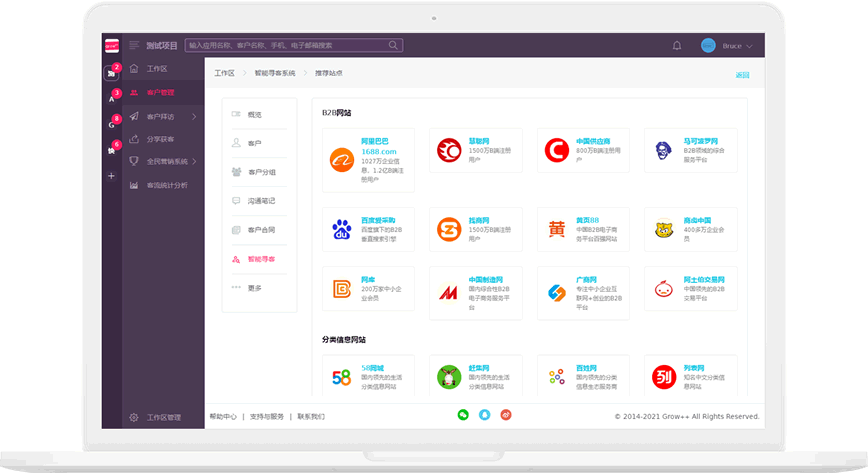Select 沟通笔记 in the submenu

click(260, 201)
